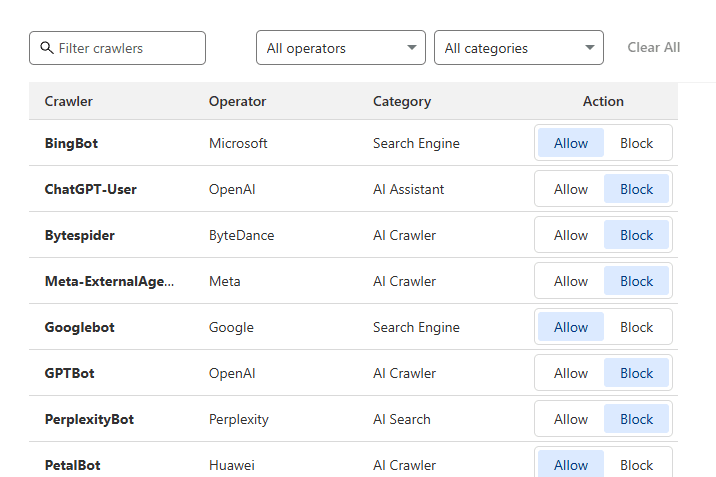Select the GPTBot crawler name
Screen dimensions: 716x477
[x=69, y=373]
